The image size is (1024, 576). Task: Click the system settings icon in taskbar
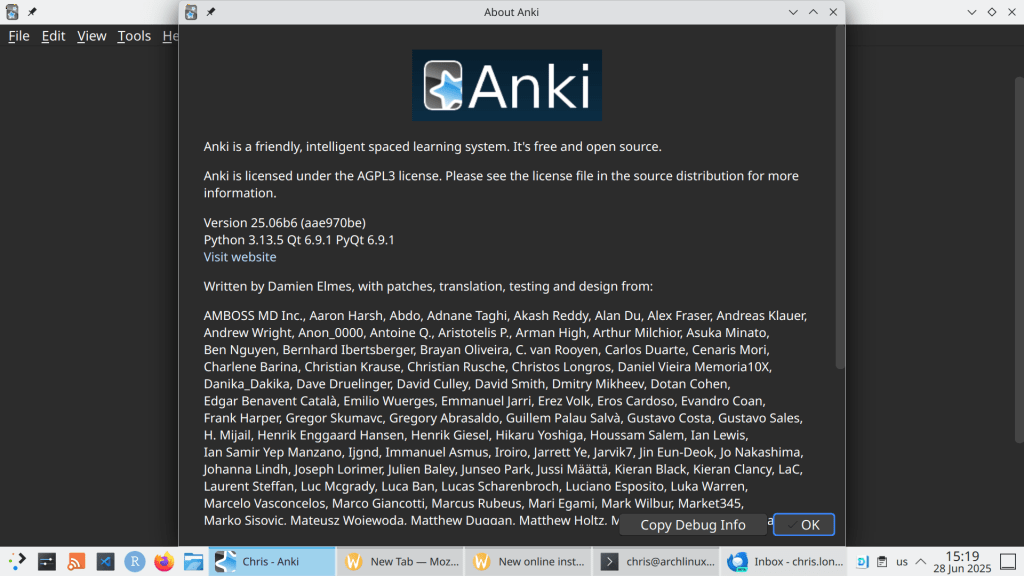pos(47,562)
